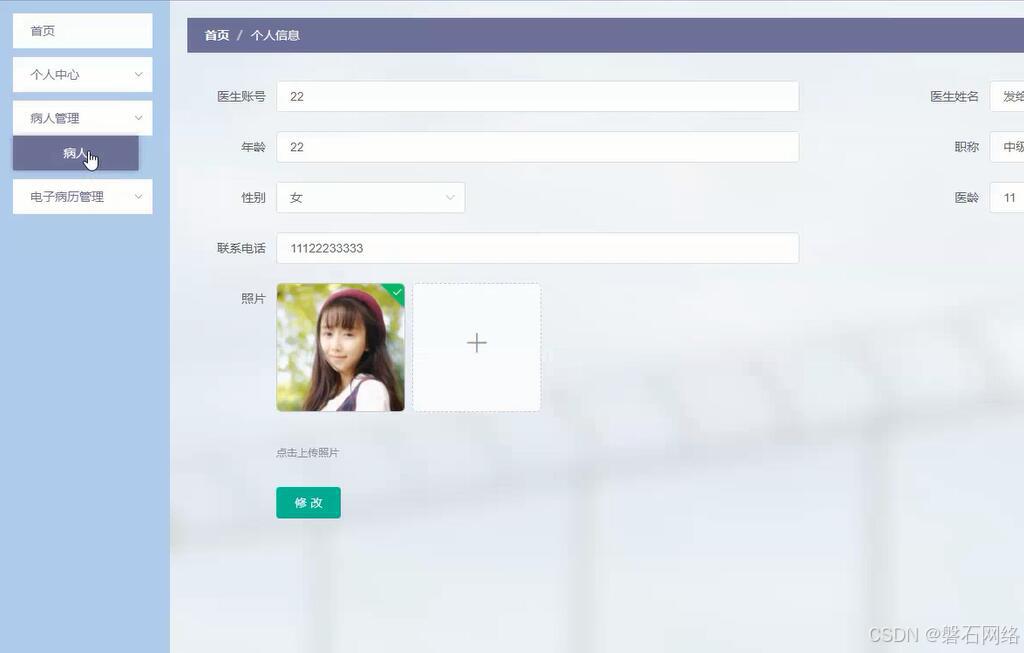1024x653 pixels.
Task: Open the 病人 submenu item
Action: coord(75,153)
